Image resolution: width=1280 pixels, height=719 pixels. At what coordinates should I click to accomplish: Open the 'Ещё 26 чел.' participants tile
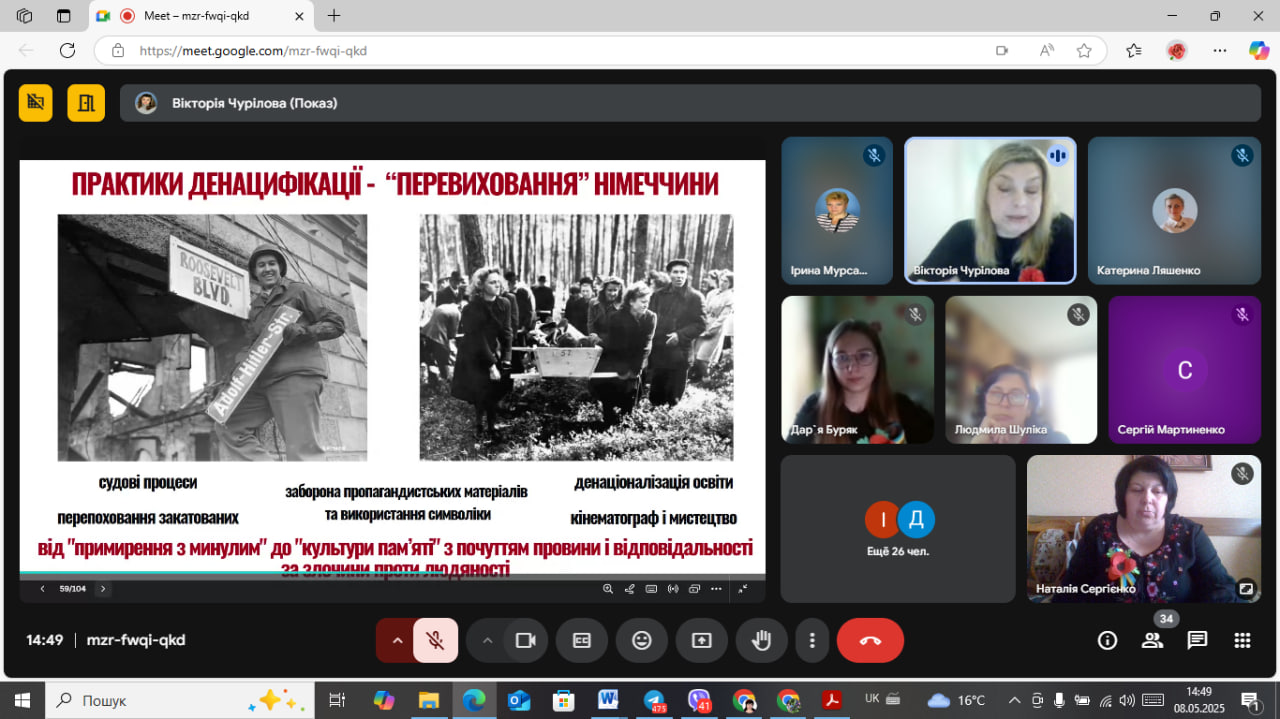[898, 529]
